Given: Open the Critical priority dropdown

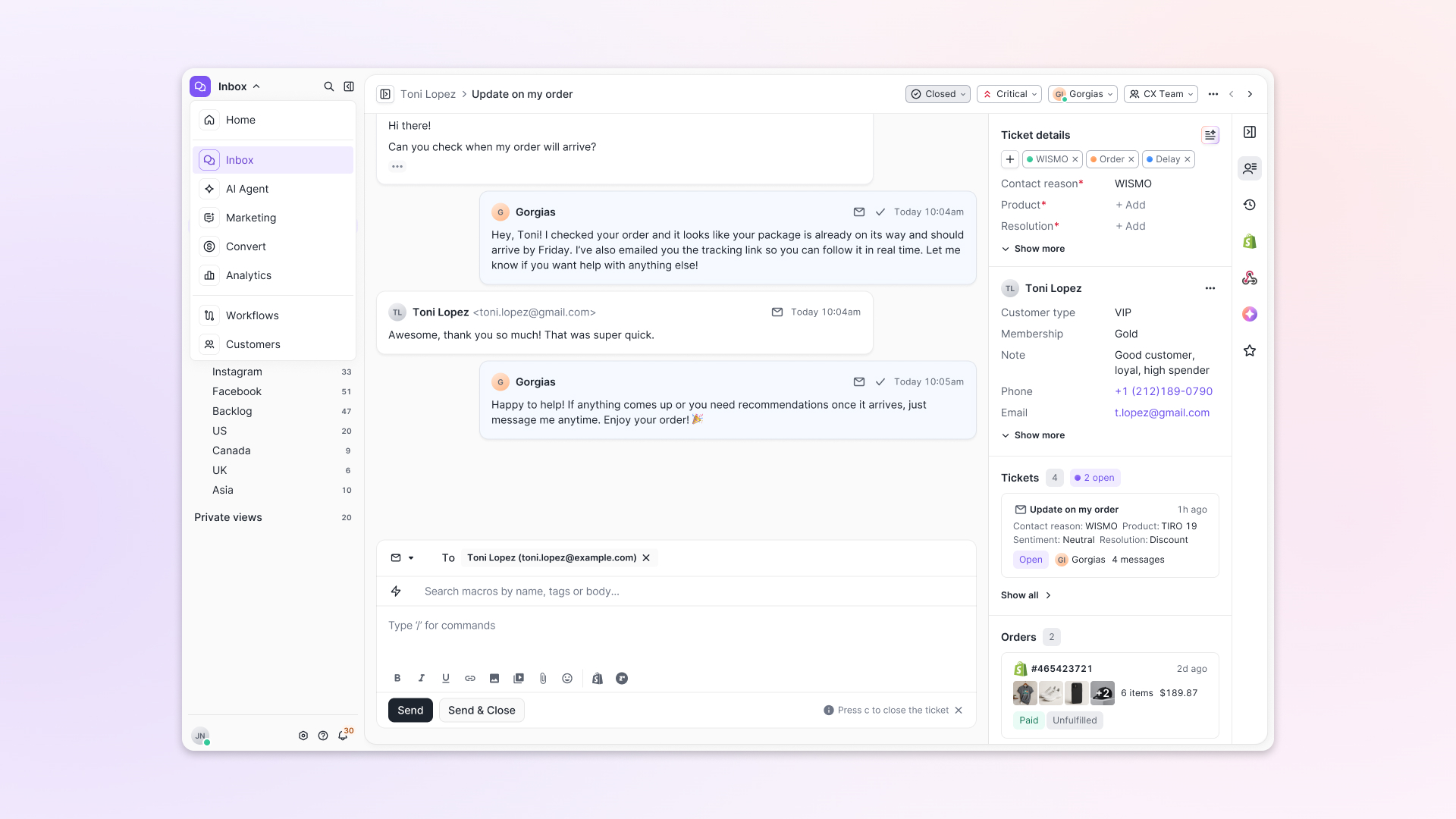Looking at the screenshot, I should (1009, 94).
